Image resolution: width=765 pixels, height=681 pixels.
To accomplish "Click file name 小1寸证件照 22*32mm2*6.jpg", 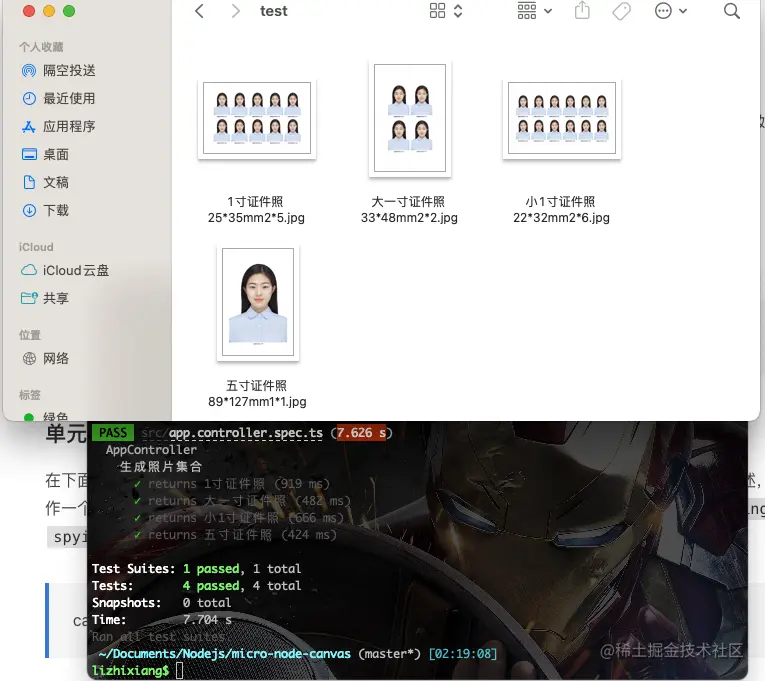I will (561, 210).
